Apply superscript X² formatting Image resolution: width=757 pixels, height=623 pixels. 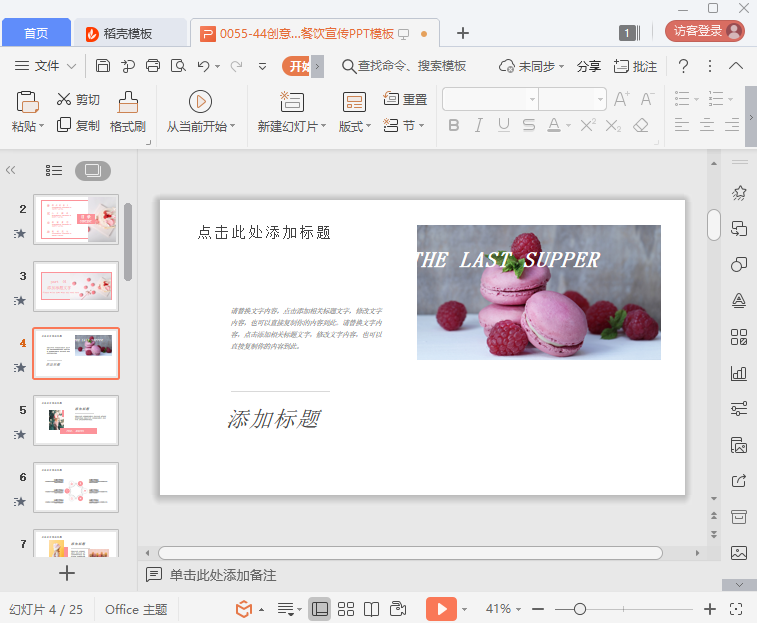(588, 126)
